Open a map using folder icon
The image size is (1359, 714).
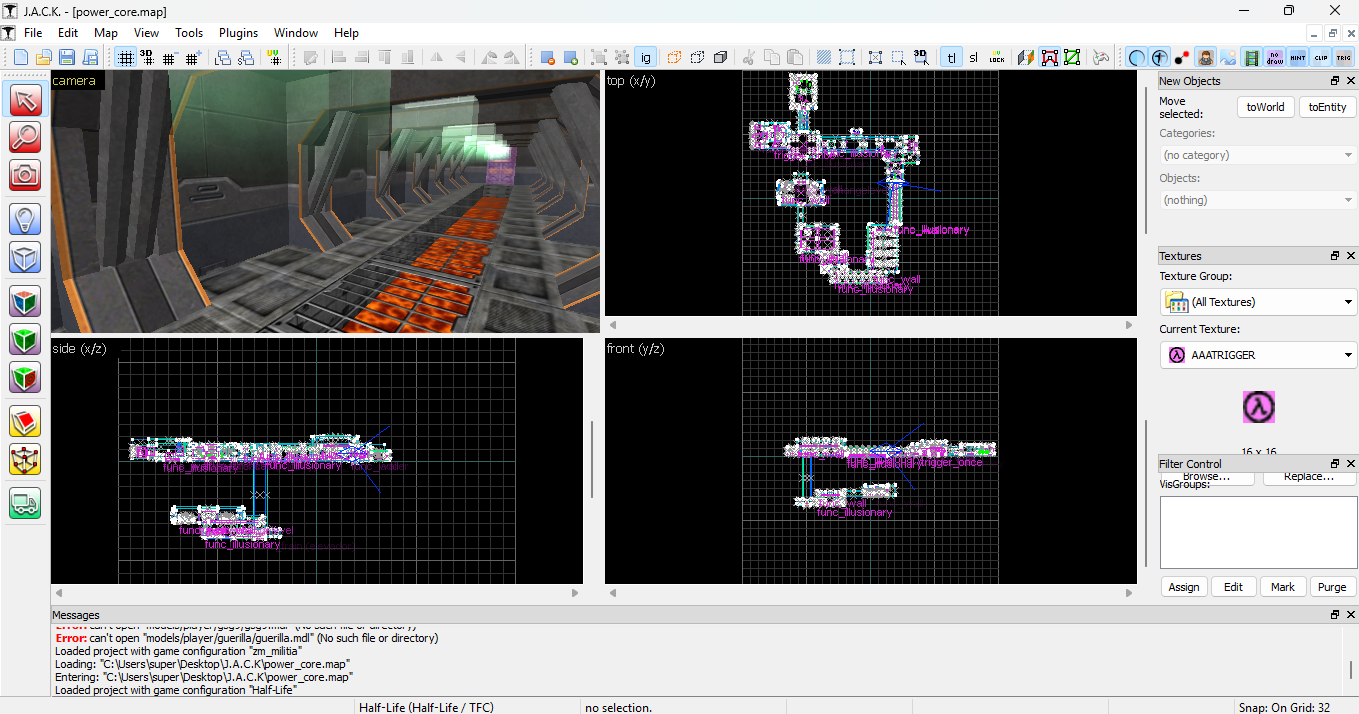[x=45, y=57]
